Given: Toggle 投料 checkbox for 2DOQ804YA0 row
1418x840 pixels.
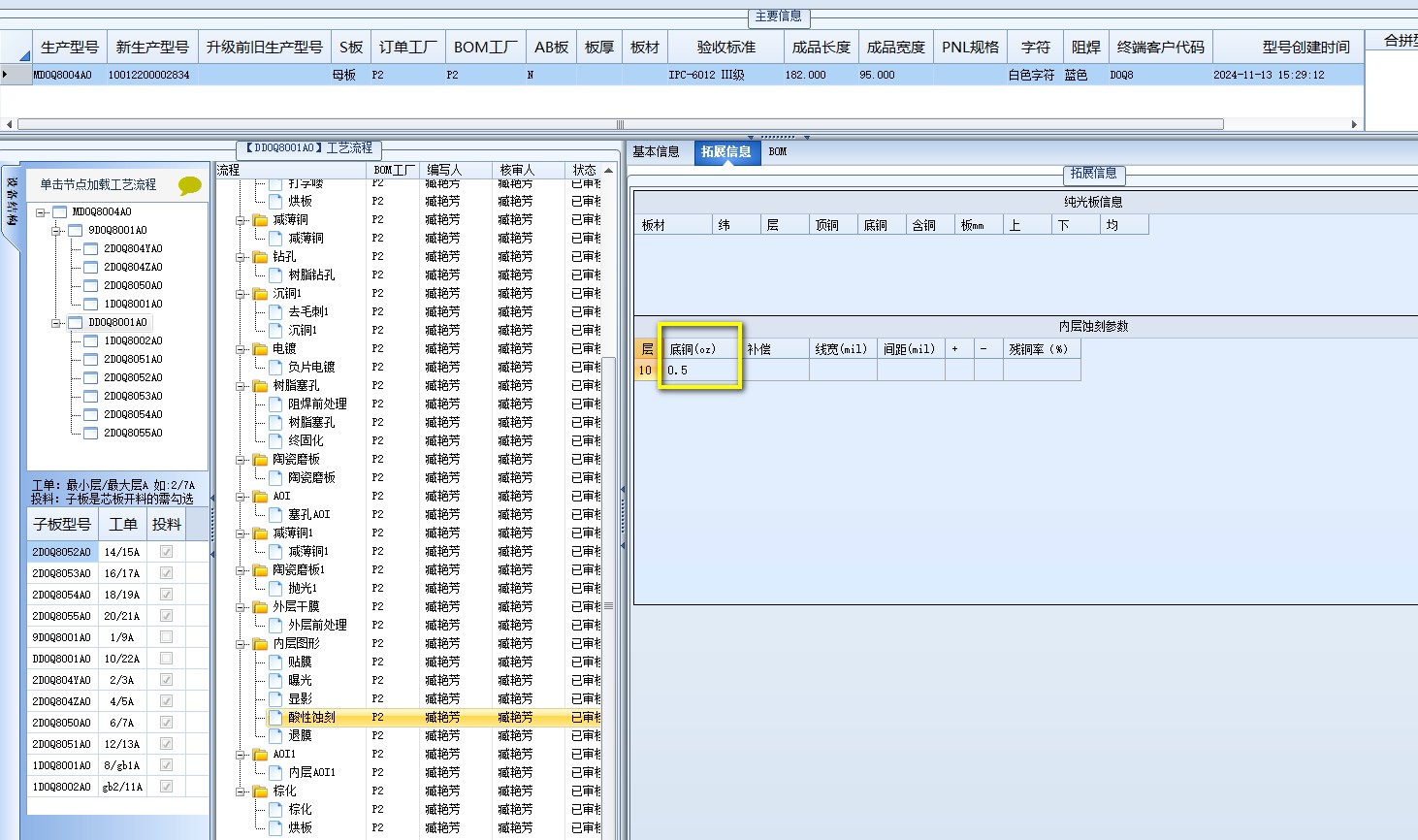Looking at the screenshot, I should (166, 680).
